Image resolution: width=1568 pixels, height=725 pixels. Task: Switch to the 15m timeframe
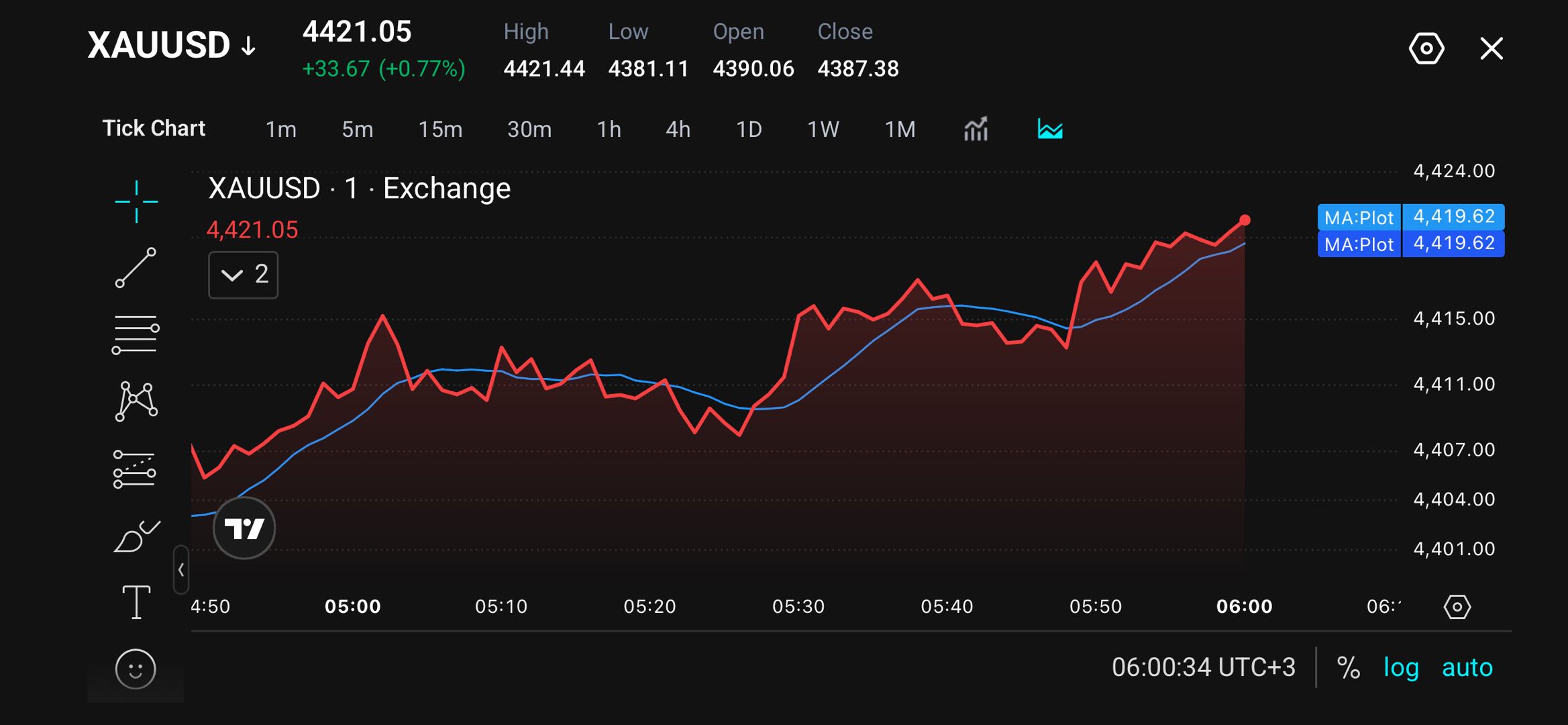click(440, 129)
